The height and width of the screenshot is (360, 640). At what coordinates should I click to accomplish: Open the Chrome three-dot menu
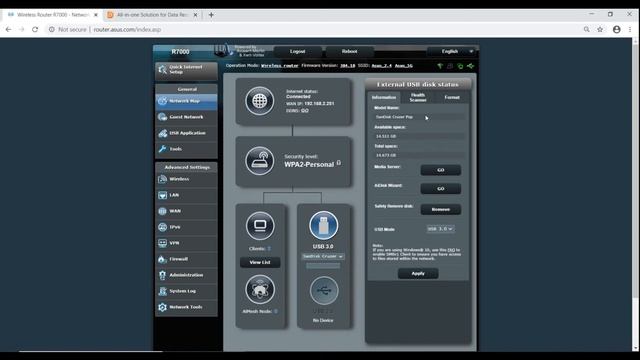point(630,29)
